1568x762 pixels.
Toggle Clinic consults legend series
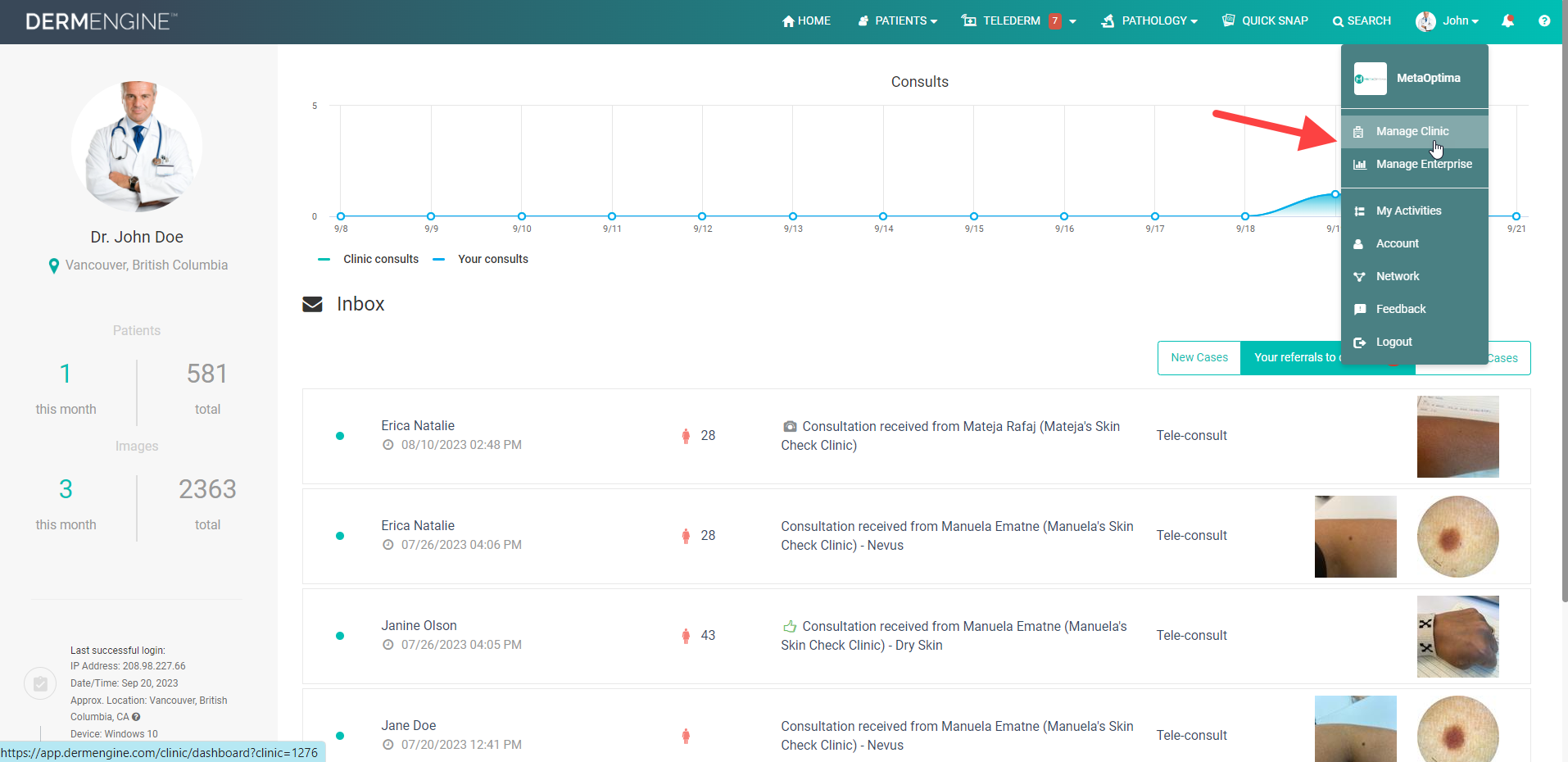[368, 260]
